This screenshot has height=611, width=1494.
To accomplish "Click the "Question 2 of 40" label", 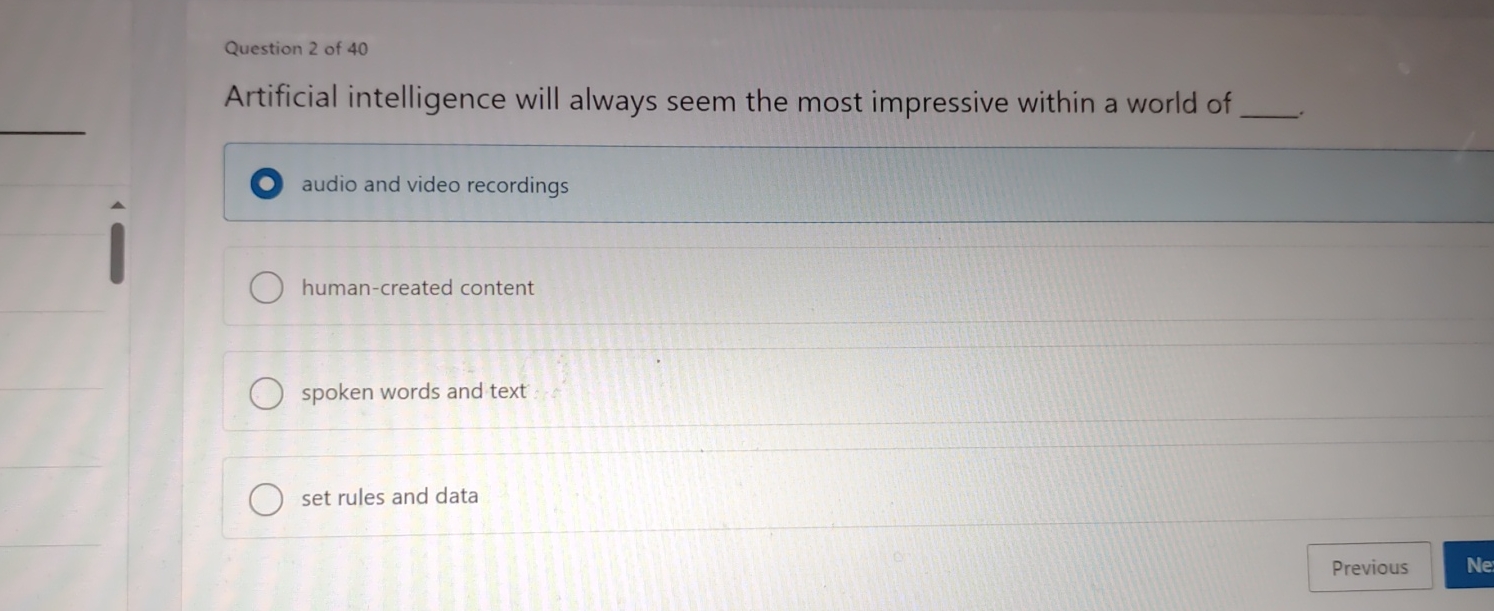I will pyautogui.click(x=296, y=48).
